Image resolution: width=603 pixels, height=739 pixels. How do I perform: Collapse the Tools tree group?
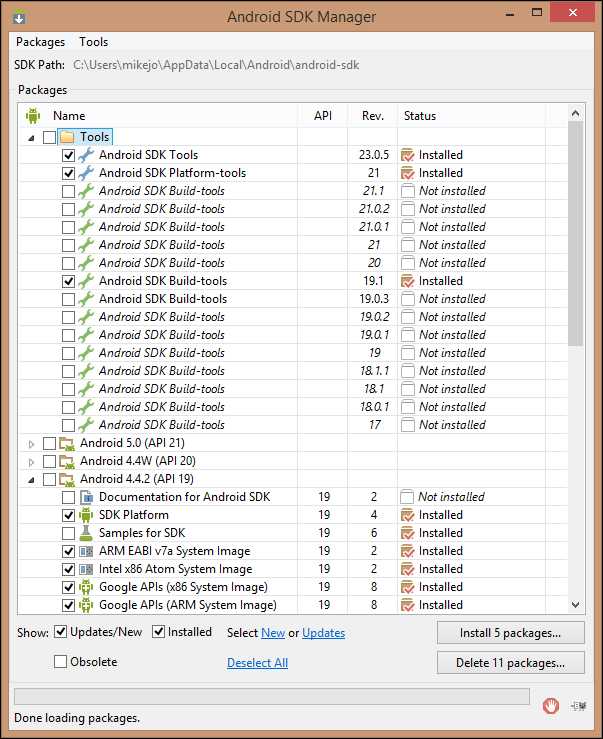pyautogui.click(x=32, y=138)
